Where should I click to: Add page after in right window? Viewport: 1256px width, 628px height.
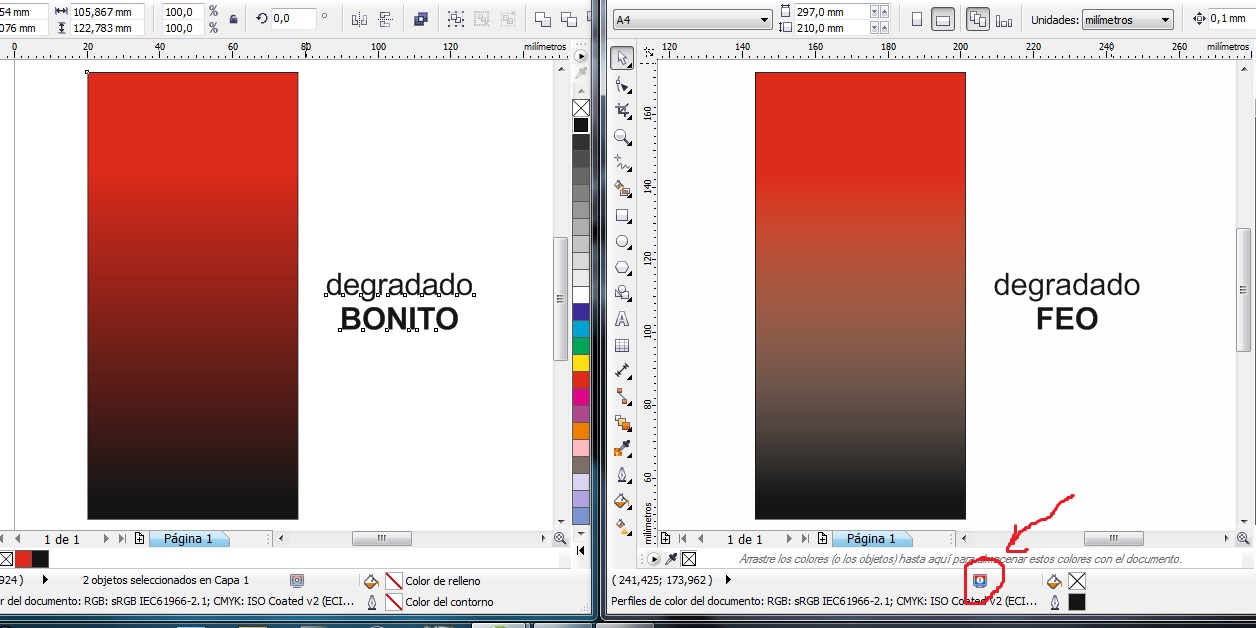tap(822, 538)
